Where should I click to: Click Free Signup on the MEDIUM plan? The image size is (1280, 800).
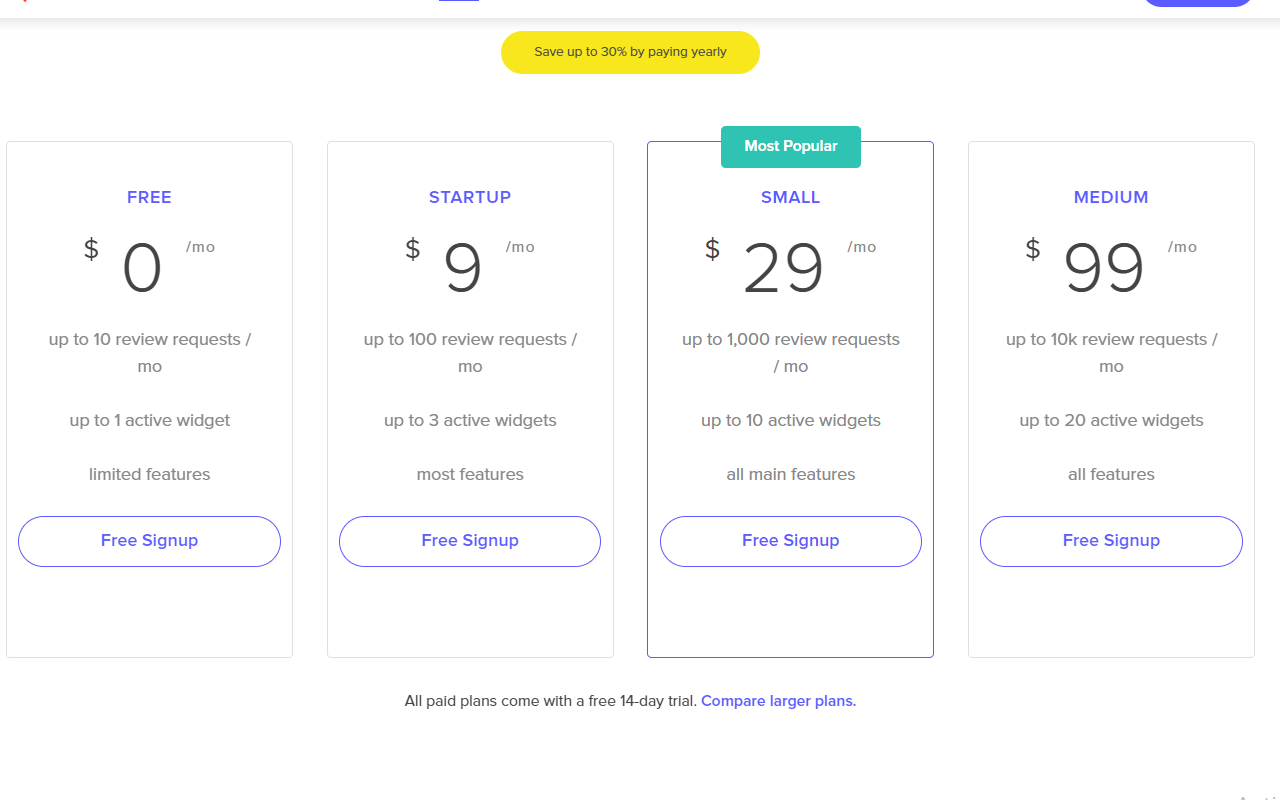click(1111, 541)
